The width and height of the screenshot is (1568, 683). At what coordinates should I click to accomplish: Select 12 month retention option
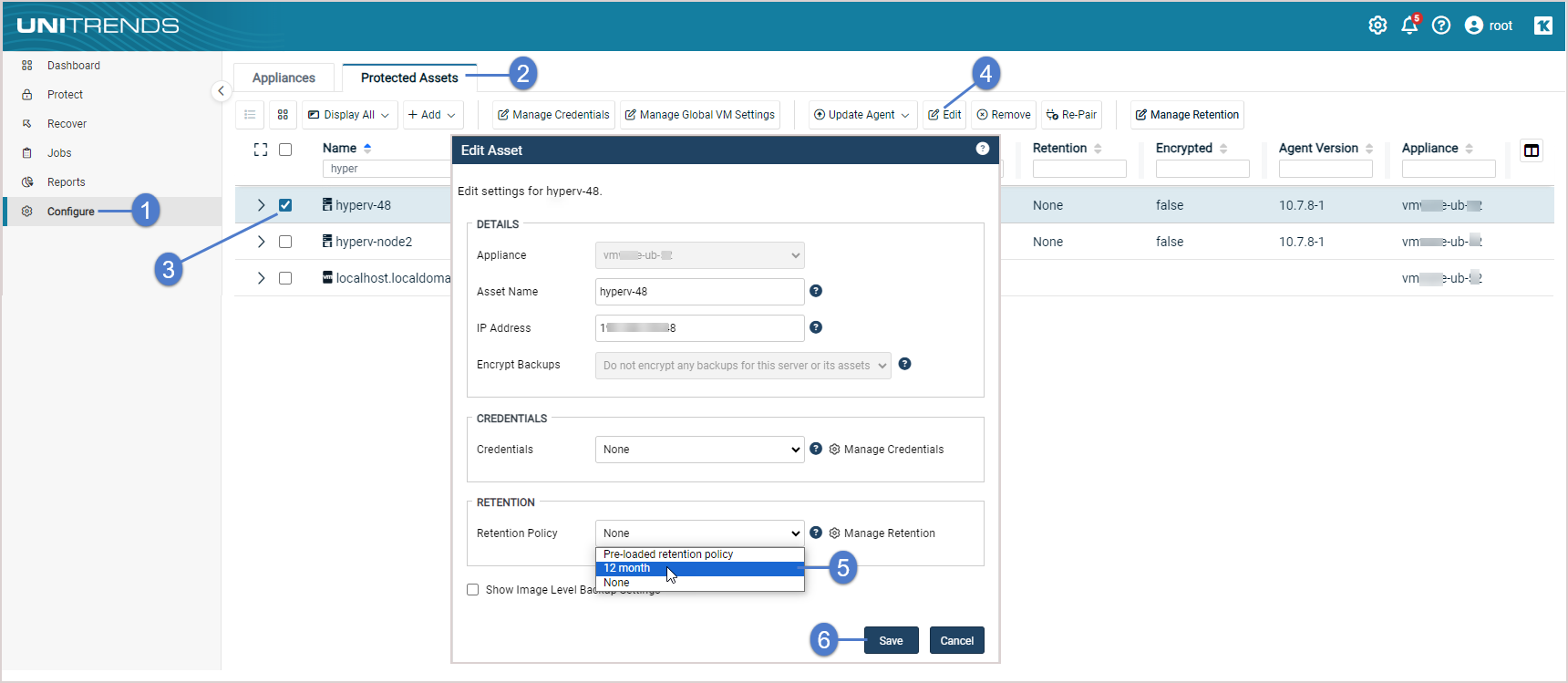pos(699,568)
